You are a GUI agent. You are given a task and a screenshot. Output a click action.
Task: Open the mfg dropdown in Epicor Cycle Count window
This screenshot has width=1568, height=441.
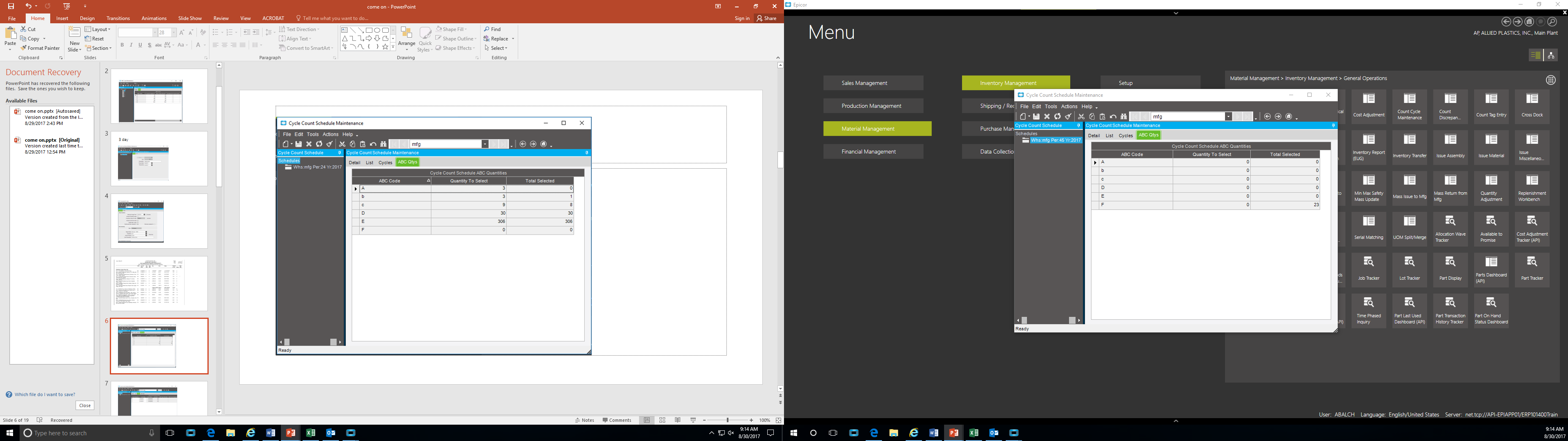click(x=1228, y=116)
